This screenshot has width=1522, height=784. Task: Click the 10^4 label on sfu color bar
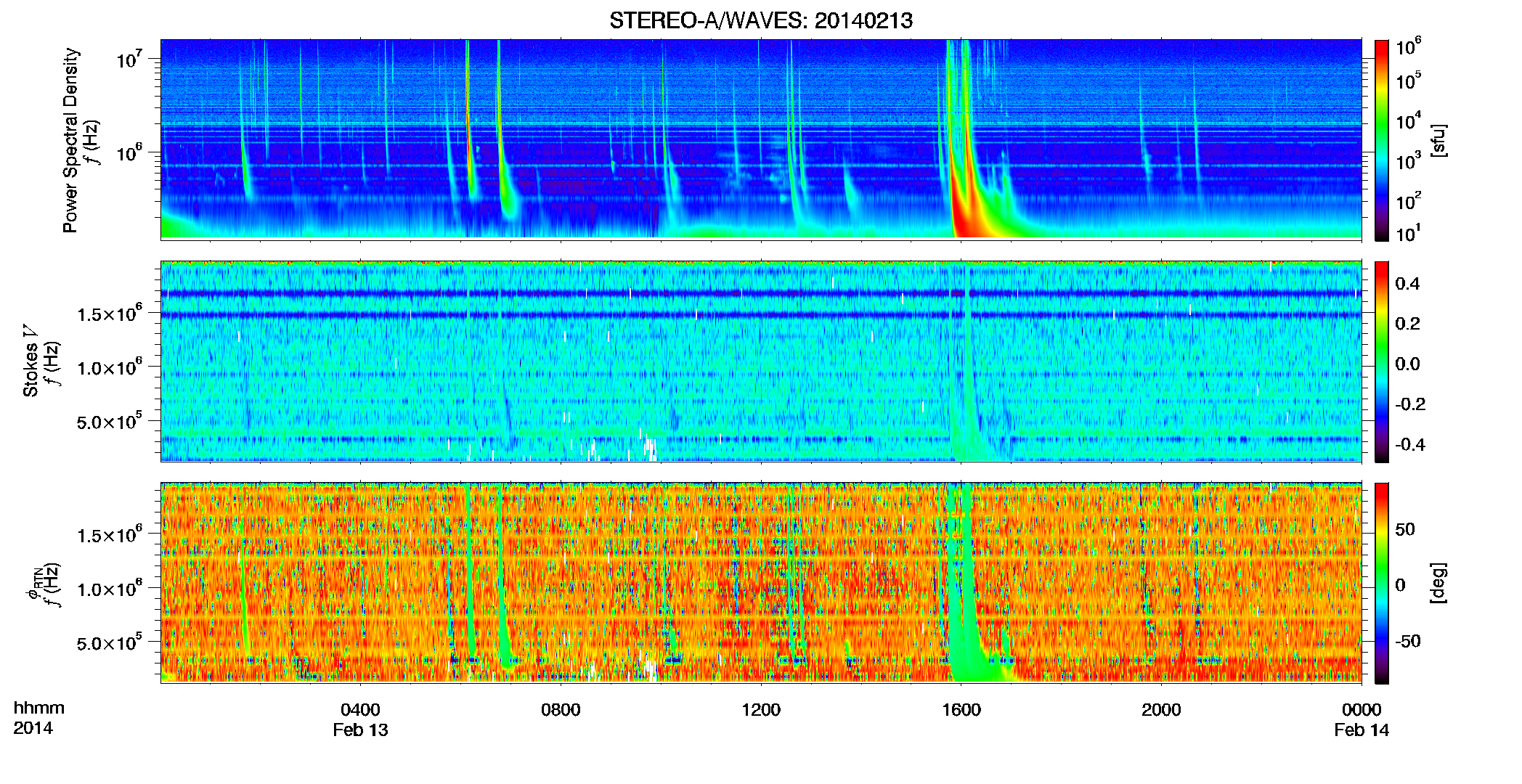[1409, 121]
